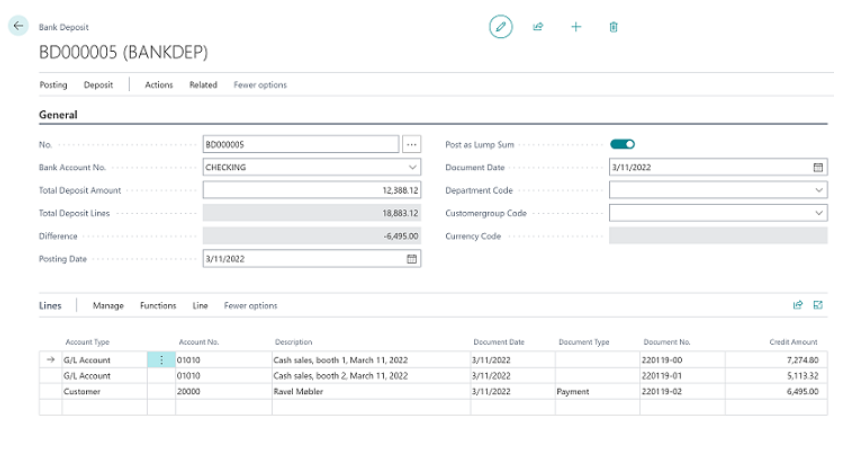861x449 pixels.
Task: Click Account No. 01010 in booth 2 row
Action: coord(223,376)
